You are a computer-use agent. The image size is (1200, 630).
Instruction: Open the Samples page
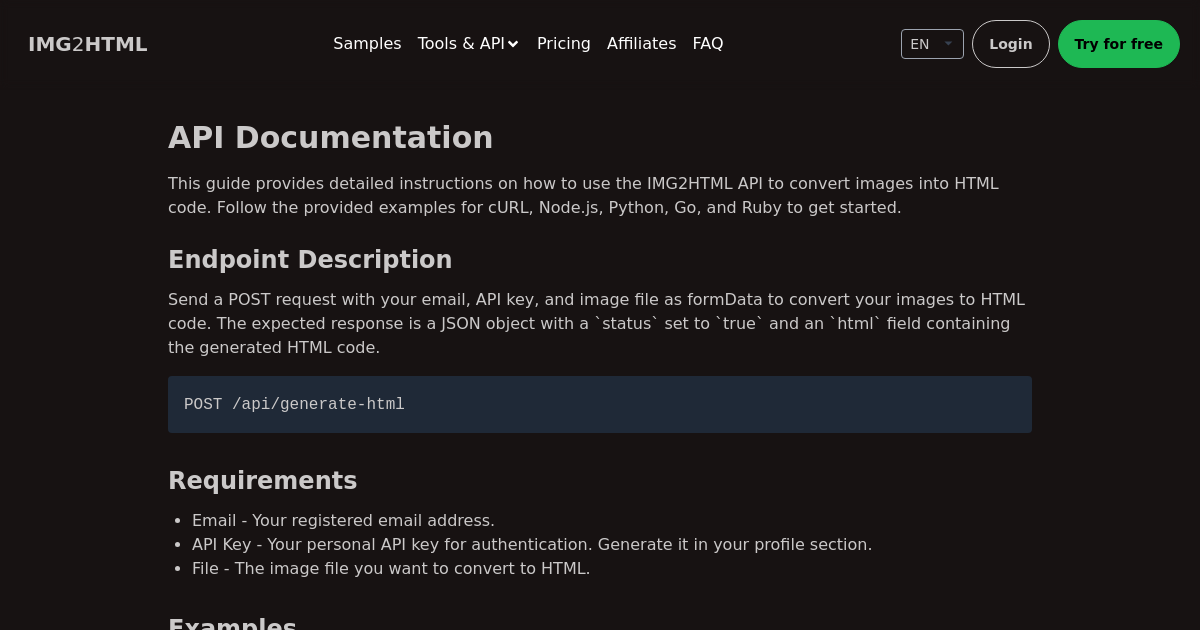367,44
